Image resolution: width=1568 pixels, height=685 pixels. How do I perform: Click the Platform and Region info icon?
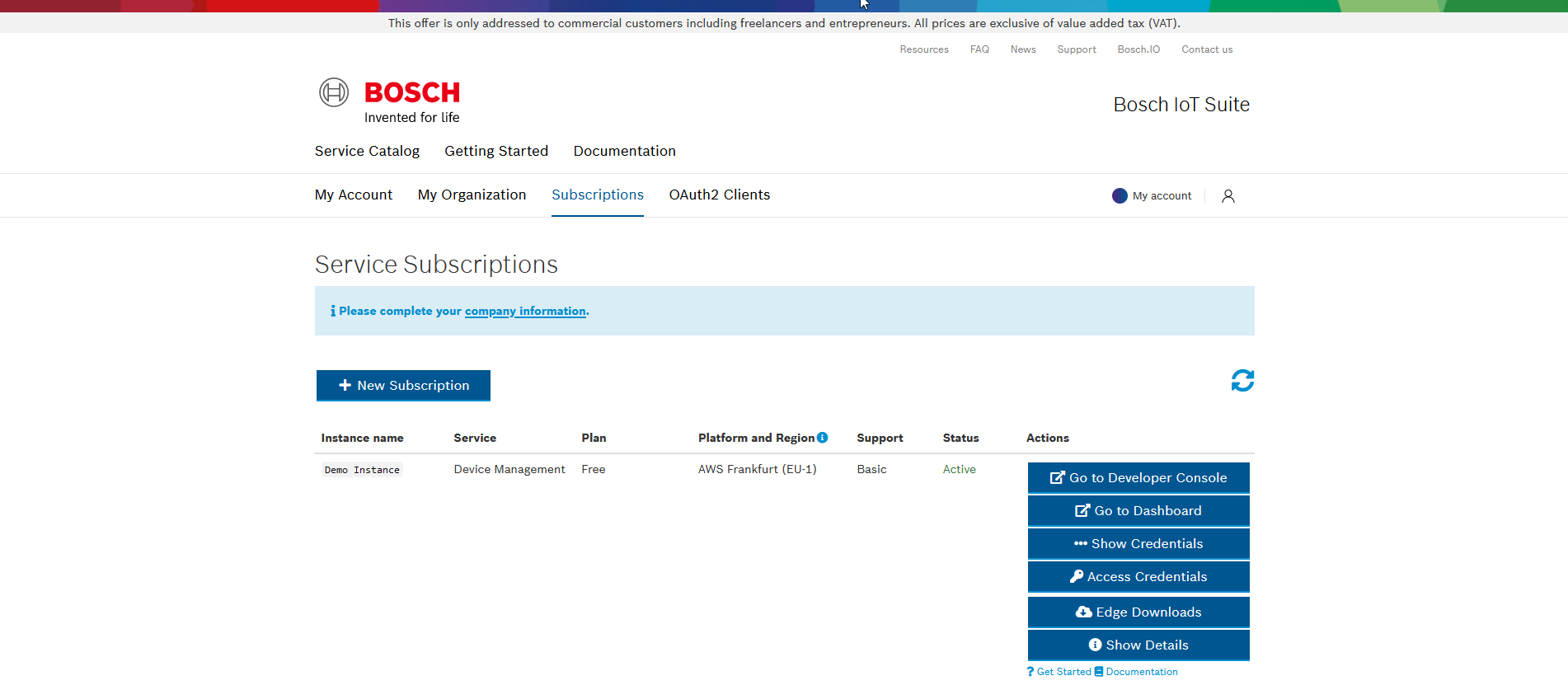click(x=822, y=438)
